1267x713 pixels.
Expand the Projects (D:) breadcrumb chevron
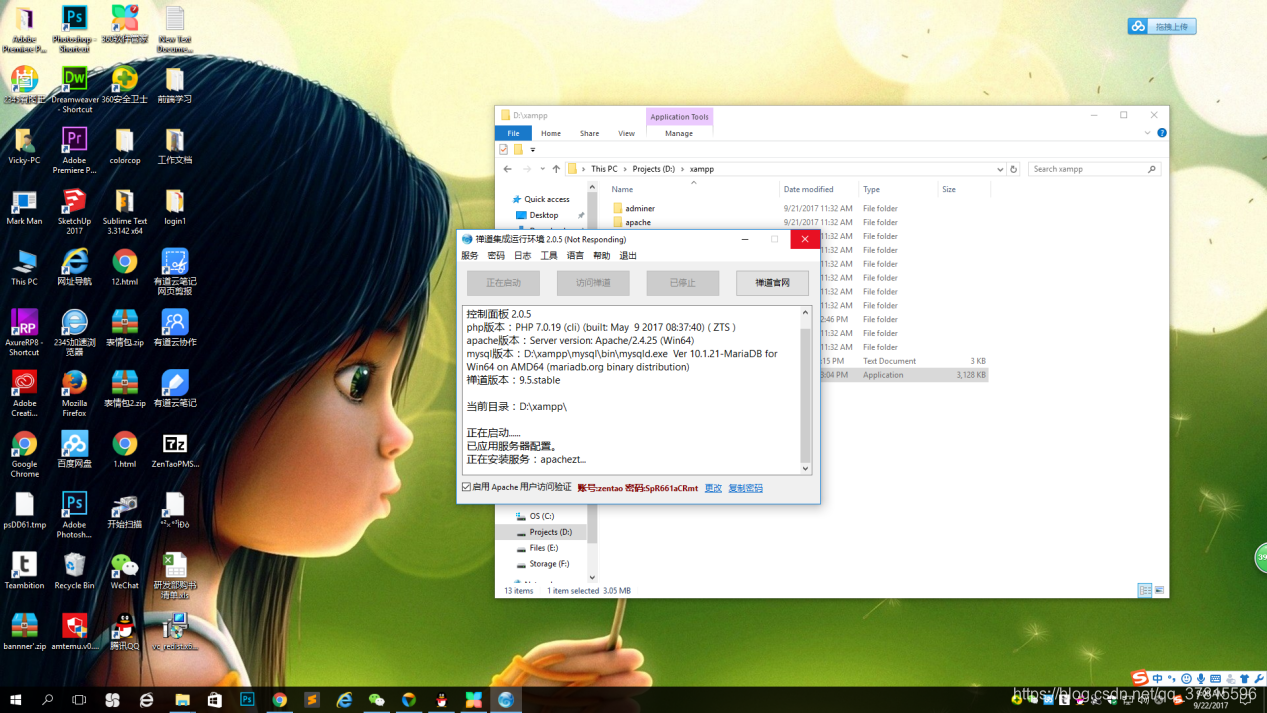682,169
